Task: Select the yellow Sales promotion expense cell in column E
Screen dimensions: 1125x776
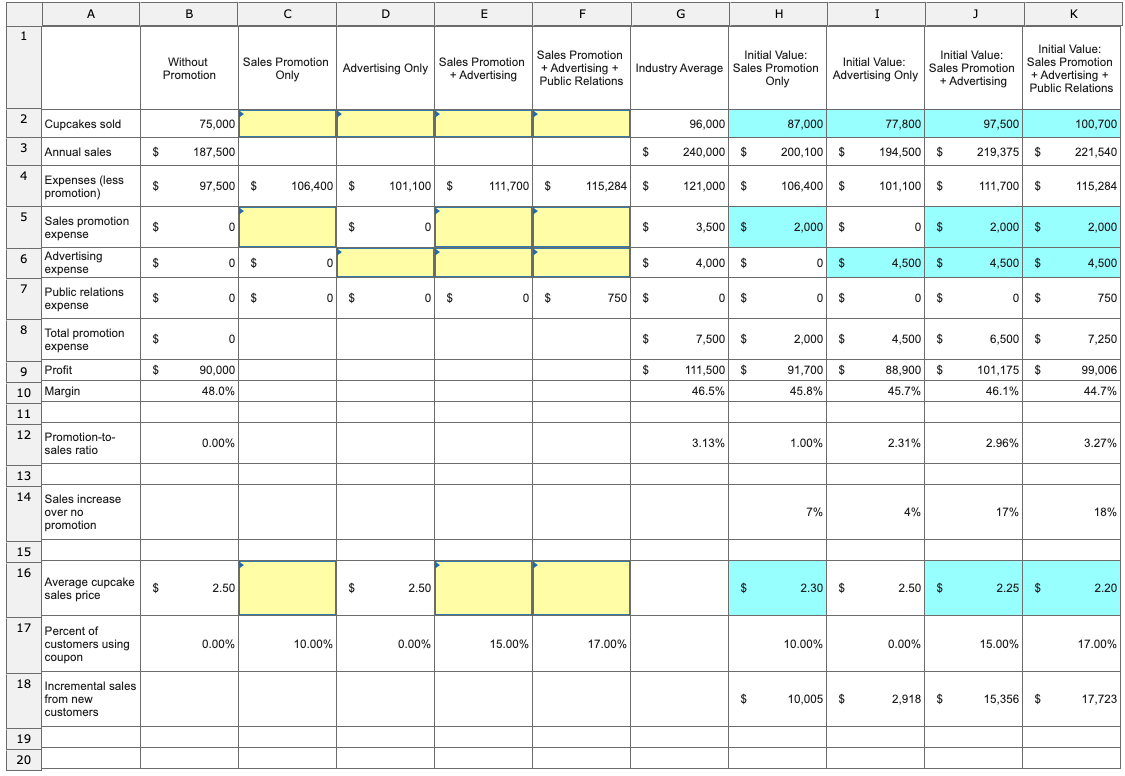Action: pyautogui.click(x=483, y=224)
